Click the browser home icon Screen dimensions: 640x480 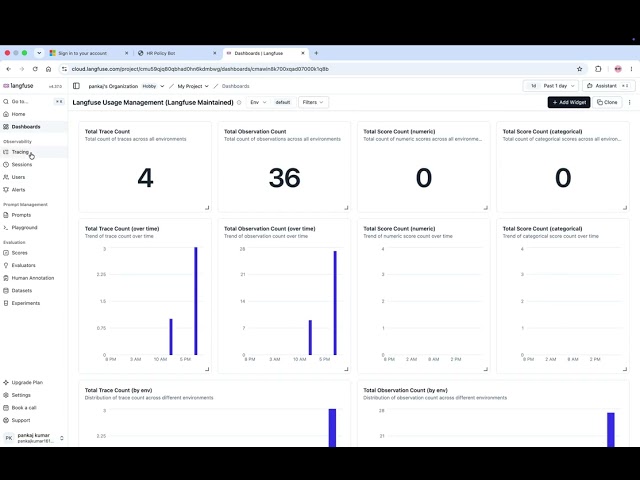click(49, 69)
